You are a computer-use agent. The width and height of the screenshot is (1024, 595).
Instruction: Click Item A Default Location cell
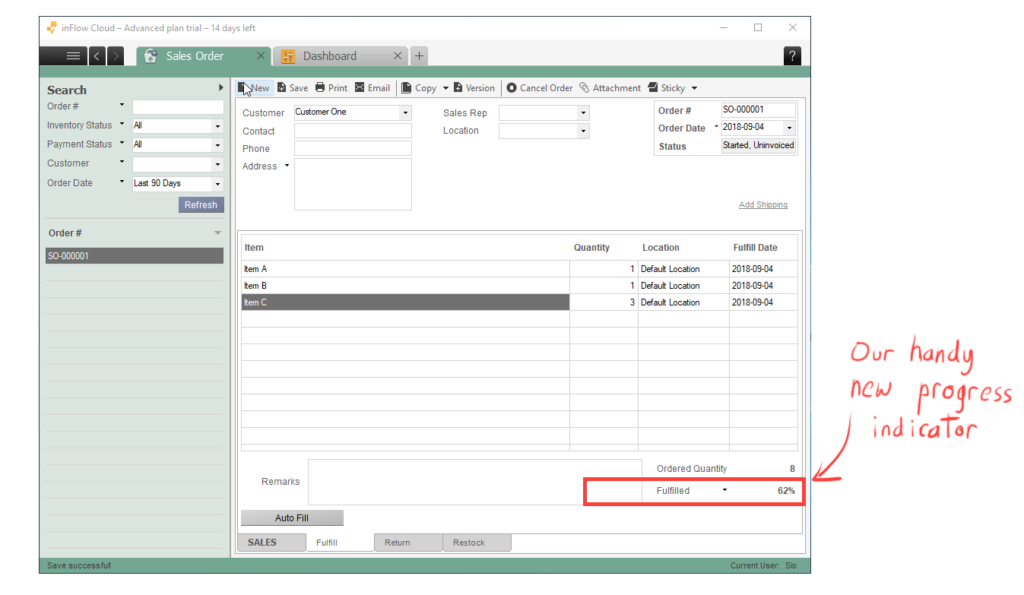tap(684, 269)
